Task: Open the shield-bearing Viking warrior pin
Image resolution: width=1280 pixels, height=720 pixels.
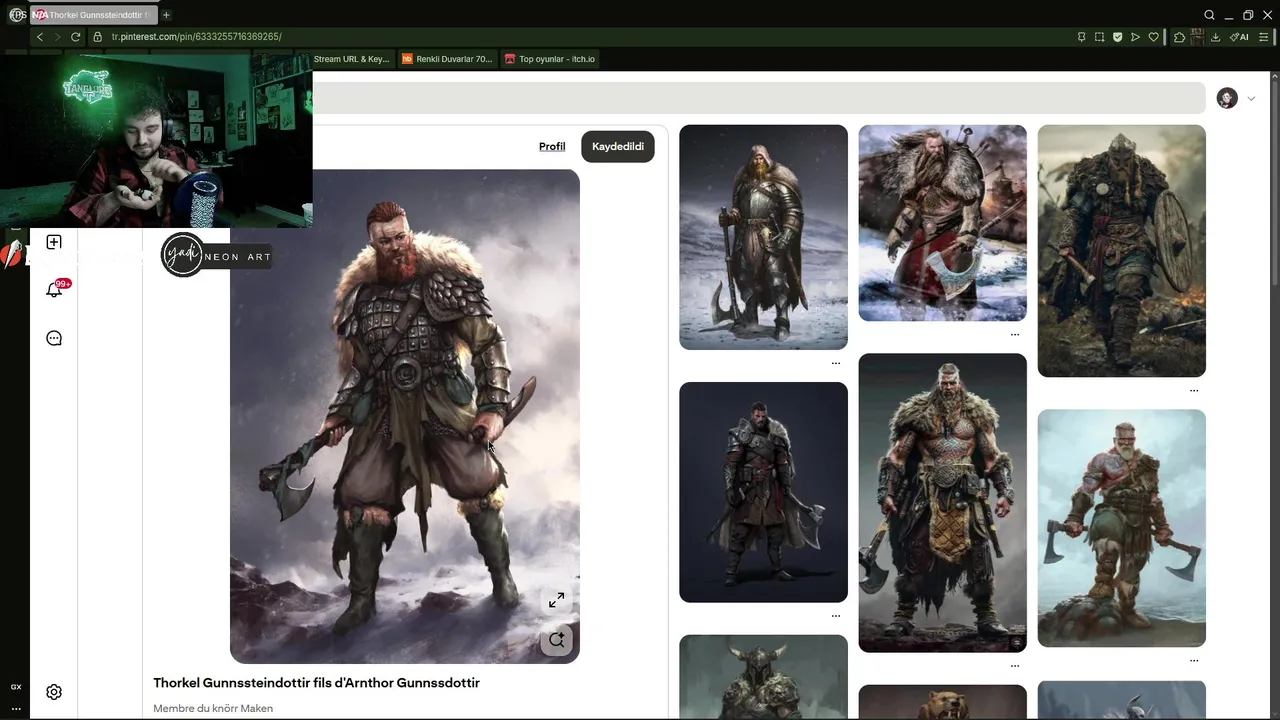Action: pyautogui.click(x=1121, y=251)
